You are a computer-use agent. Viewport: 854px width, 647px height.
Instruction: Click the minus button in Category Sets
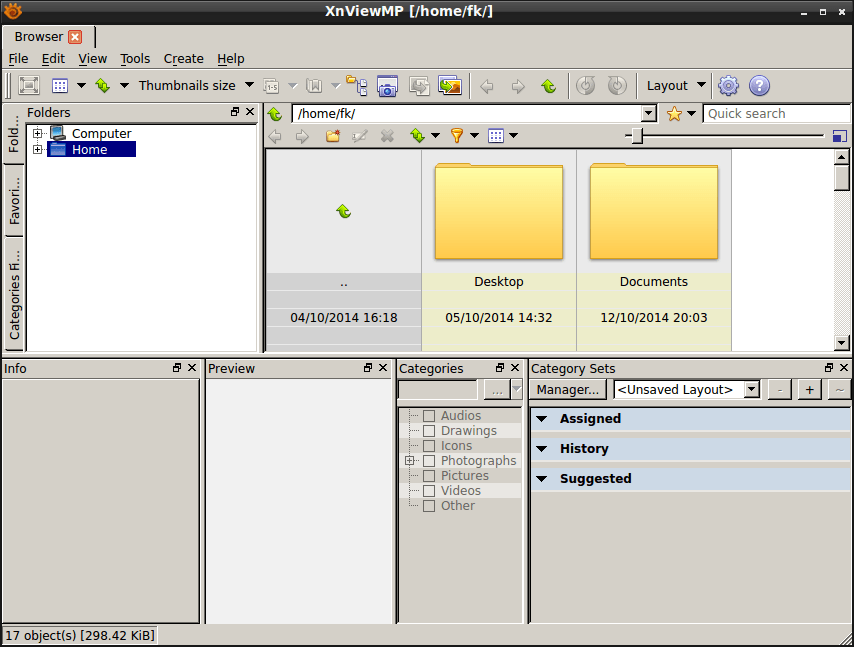(x=780, y=390)
